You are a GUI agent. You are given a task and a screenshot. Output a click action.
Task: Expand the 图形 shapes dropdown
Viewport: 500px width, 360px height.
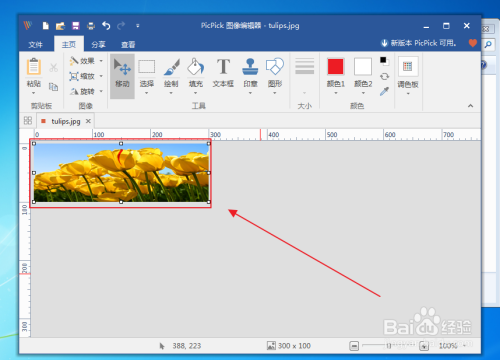click(x=275, y=93)
